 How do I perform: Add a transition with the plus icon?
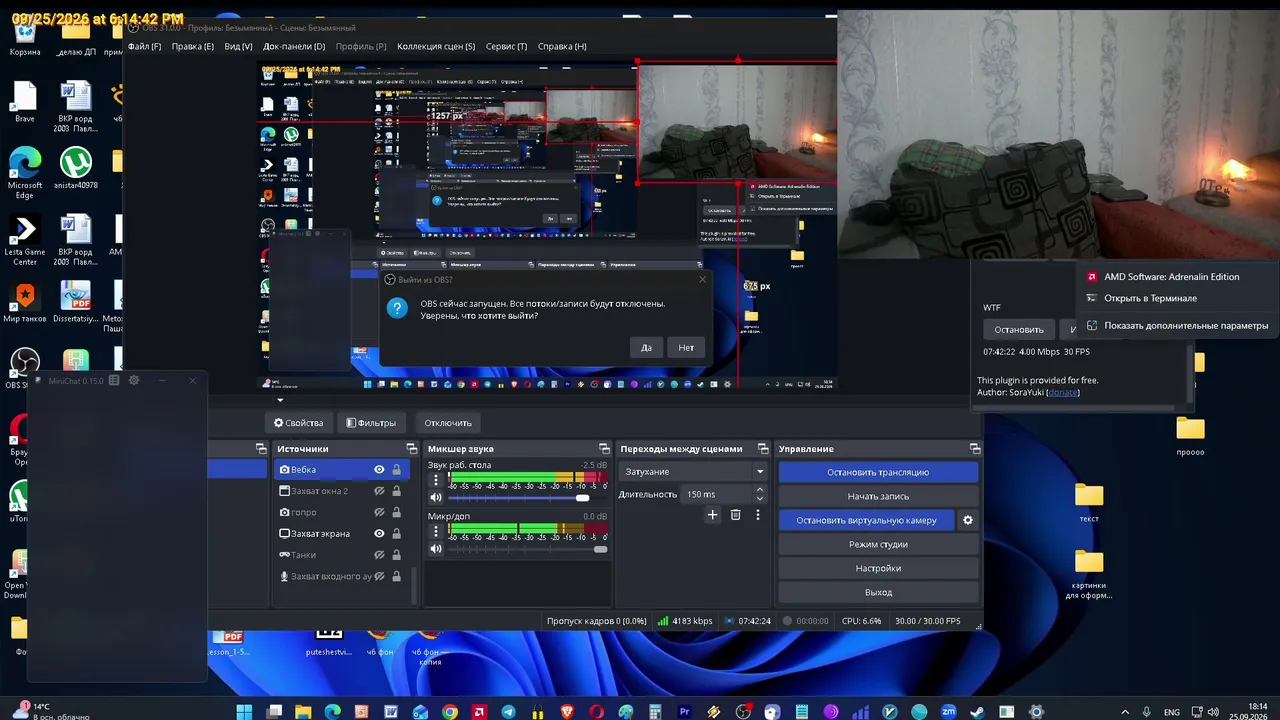712,515
